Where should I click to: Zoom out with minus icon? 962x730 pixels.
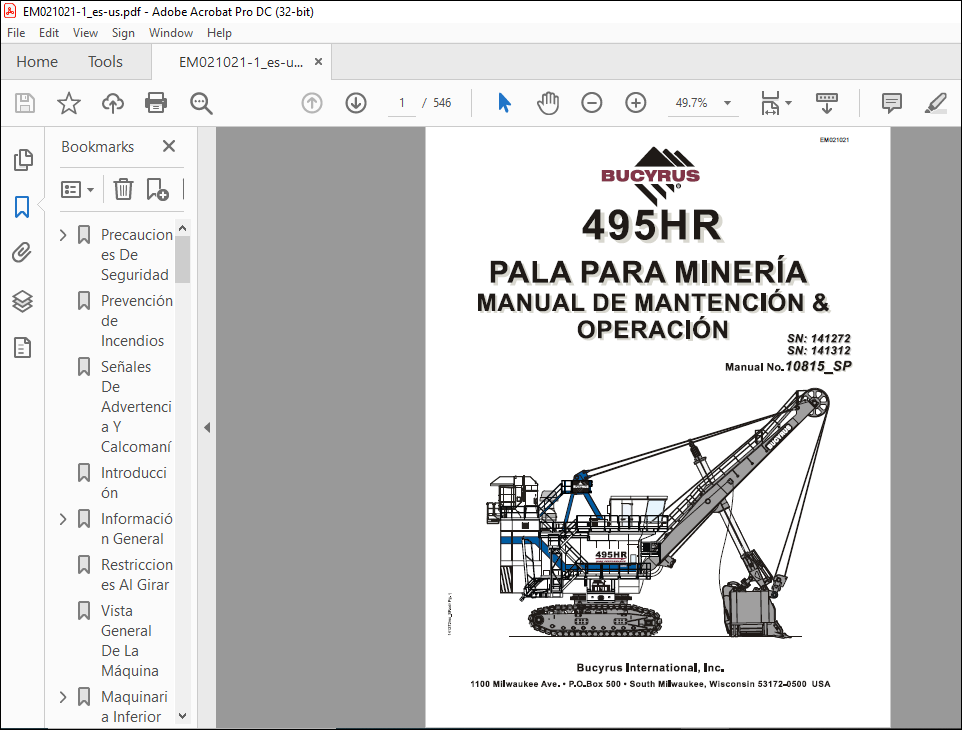pyautogui.click(x=591, y=103)
